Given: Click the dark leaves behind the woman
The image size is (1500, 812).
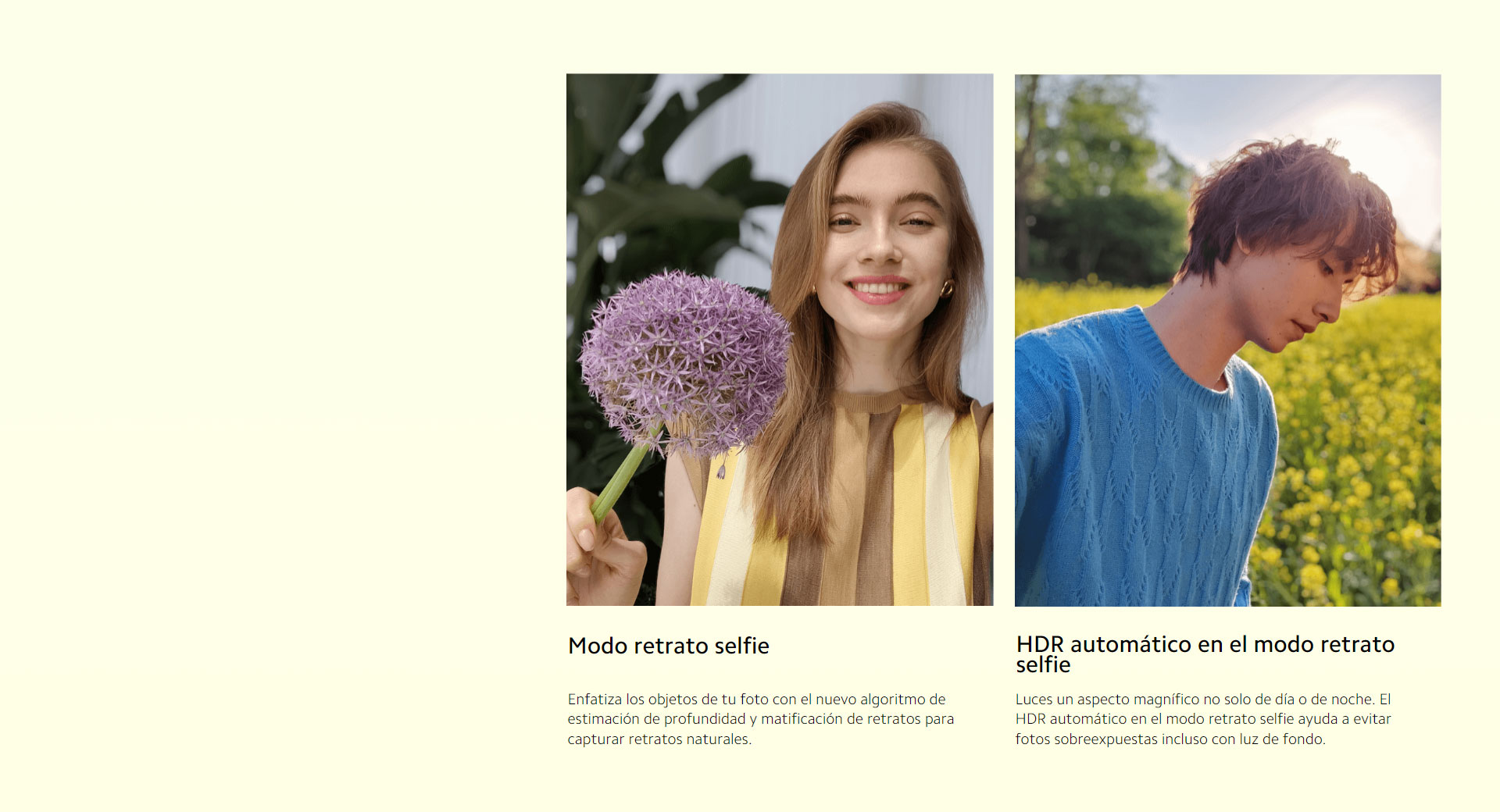Looking at the screenshot, I should 633,195.
